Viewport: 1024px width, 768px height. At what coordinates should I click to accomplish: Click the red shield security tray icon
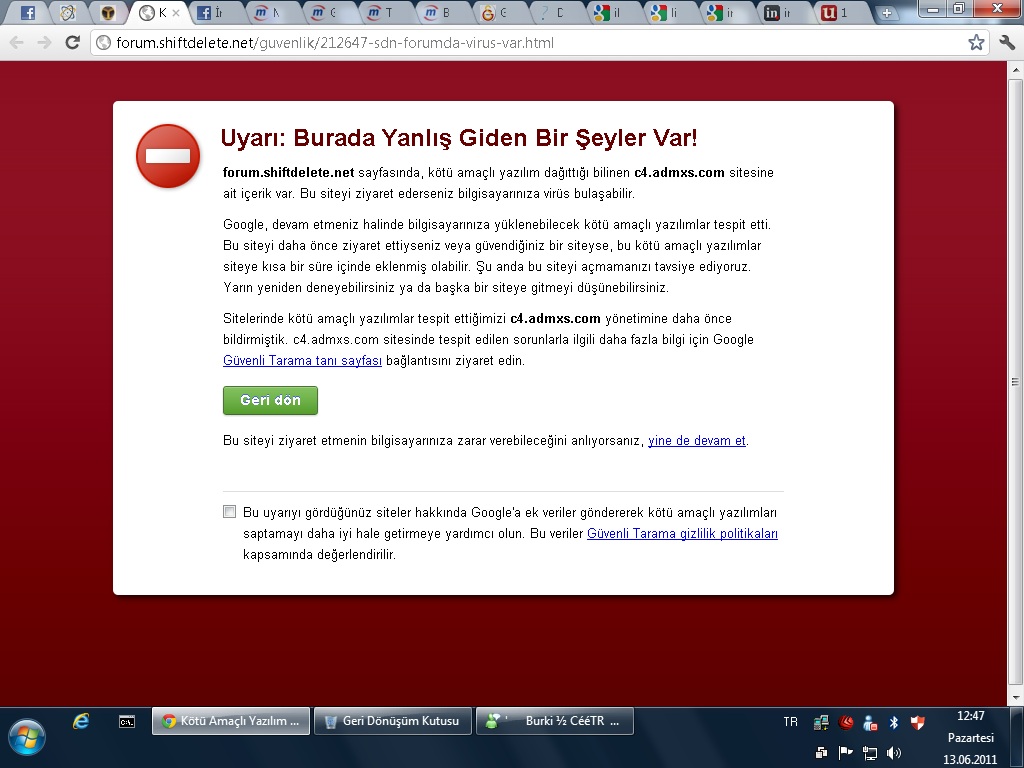pos(918,722)
